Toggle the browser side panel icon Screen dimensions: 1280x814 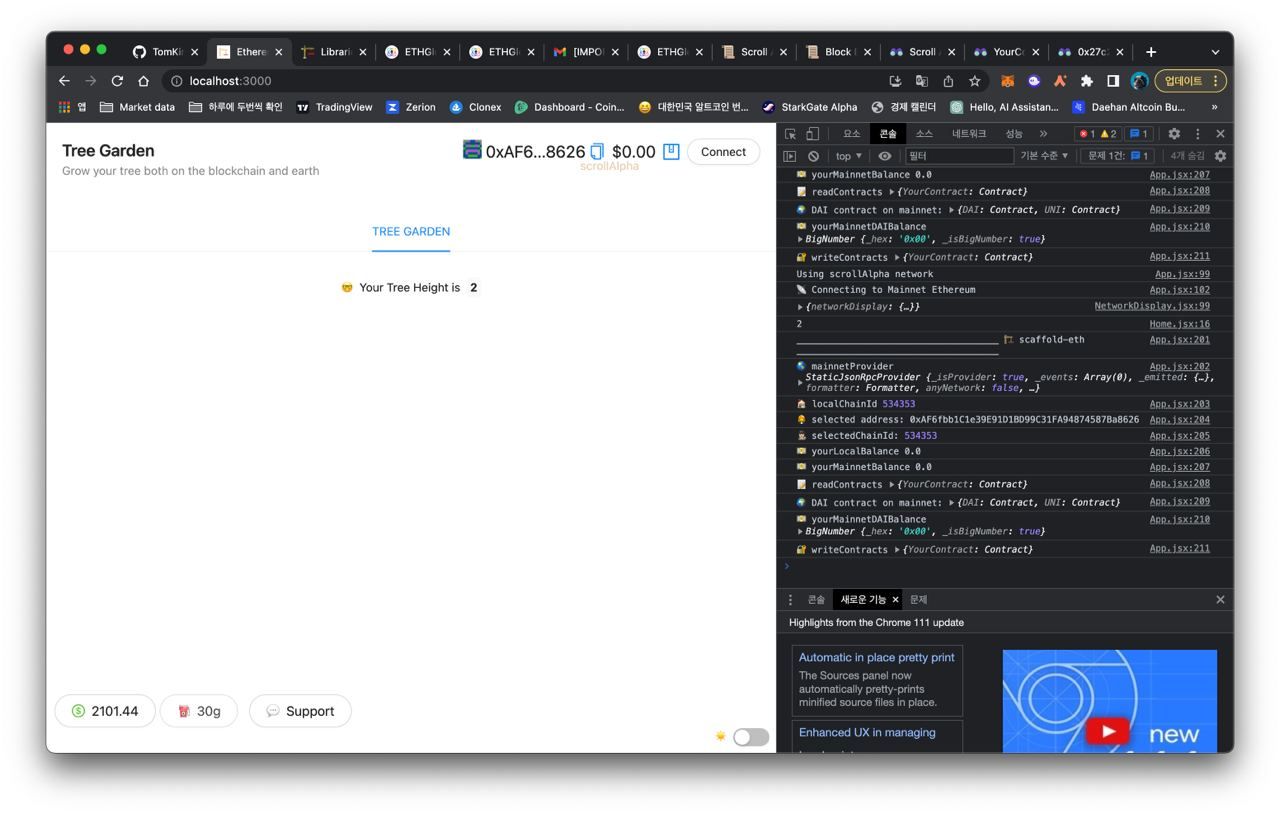(1112, 81)
